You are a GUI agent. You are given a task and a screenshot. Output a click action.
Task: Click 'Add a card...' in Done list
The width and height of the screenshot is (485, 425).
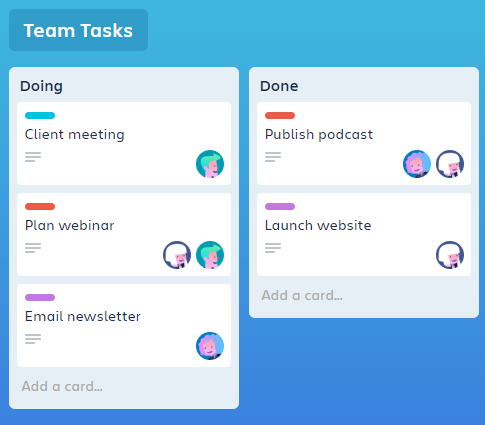pyautogui.click(x=302, y=295)
